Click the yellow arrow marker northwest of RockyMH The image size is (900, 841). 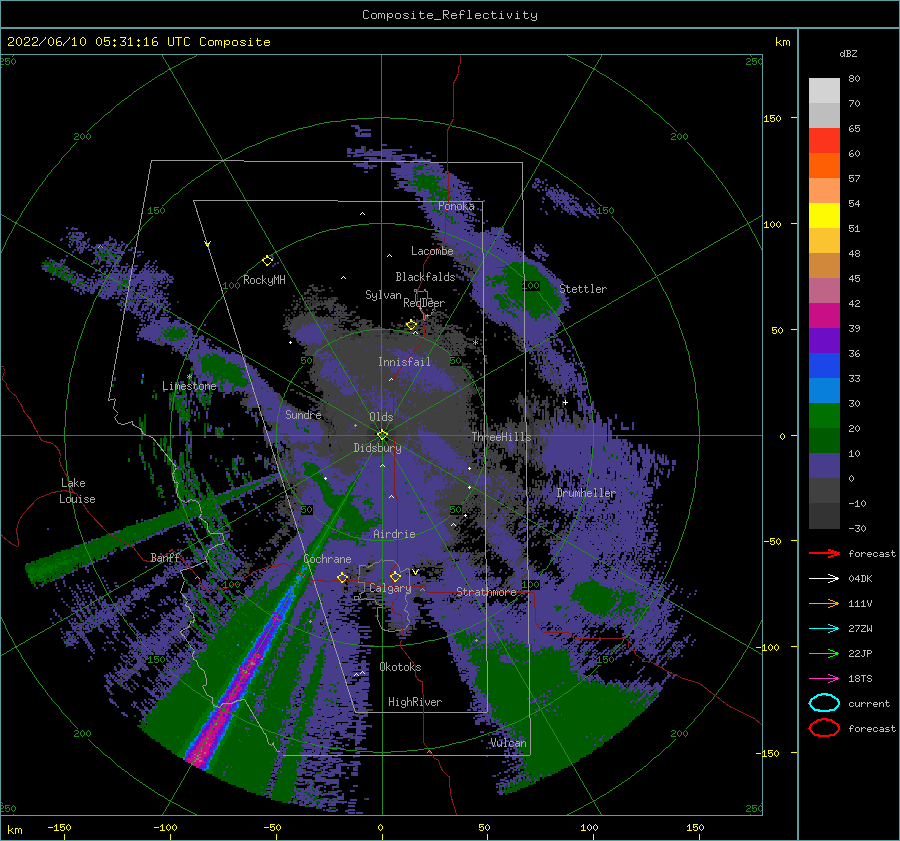208,244
